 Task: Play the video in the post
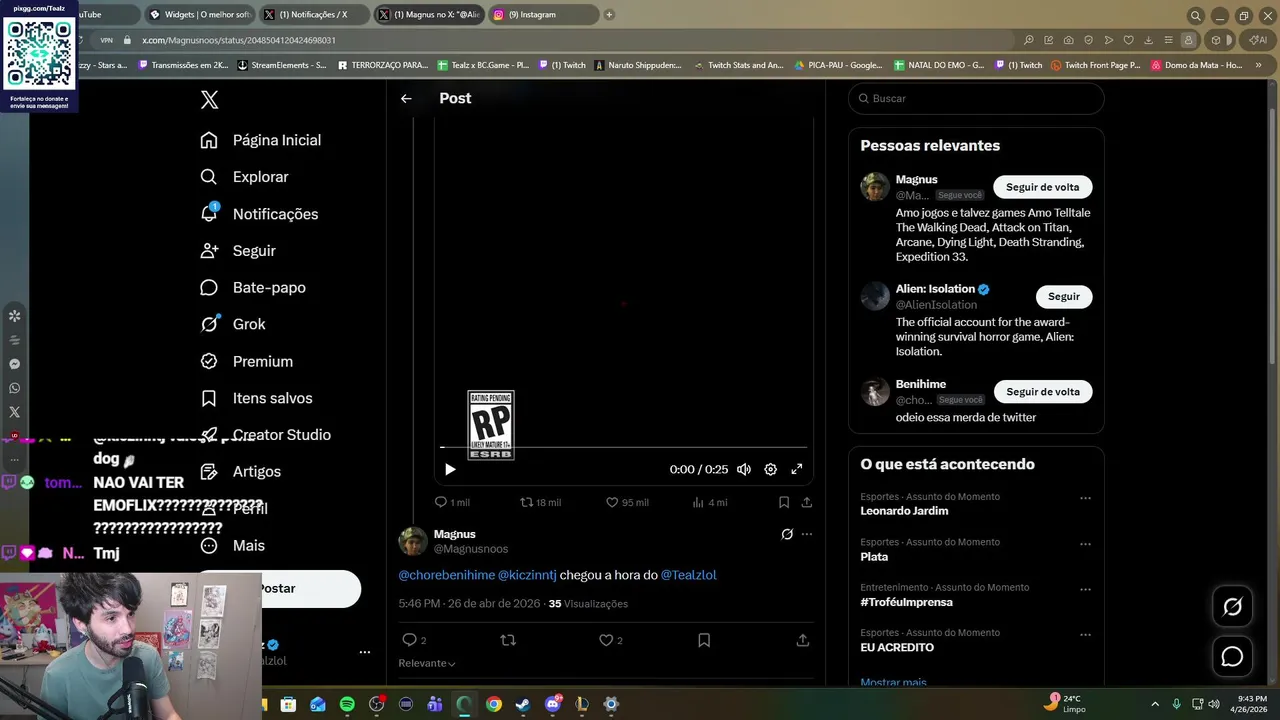pos(450,469)
